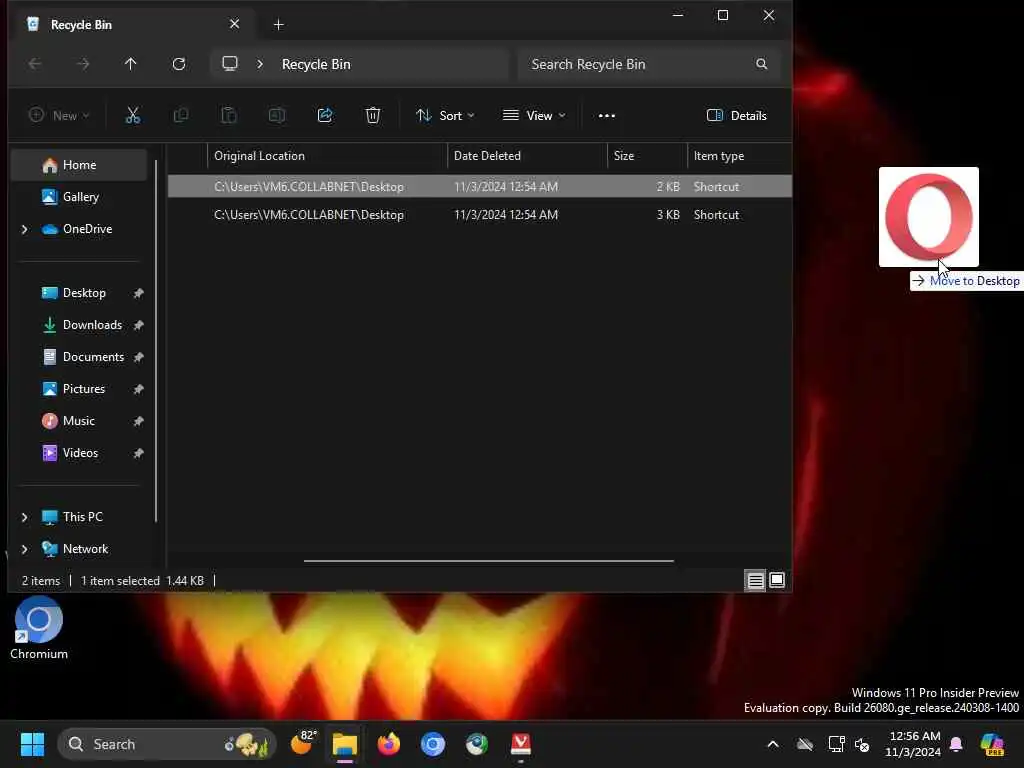Launch Chromium from taskbar
Image resolution: width=1024 pixels, height=768 pixels.
[432, 744]
